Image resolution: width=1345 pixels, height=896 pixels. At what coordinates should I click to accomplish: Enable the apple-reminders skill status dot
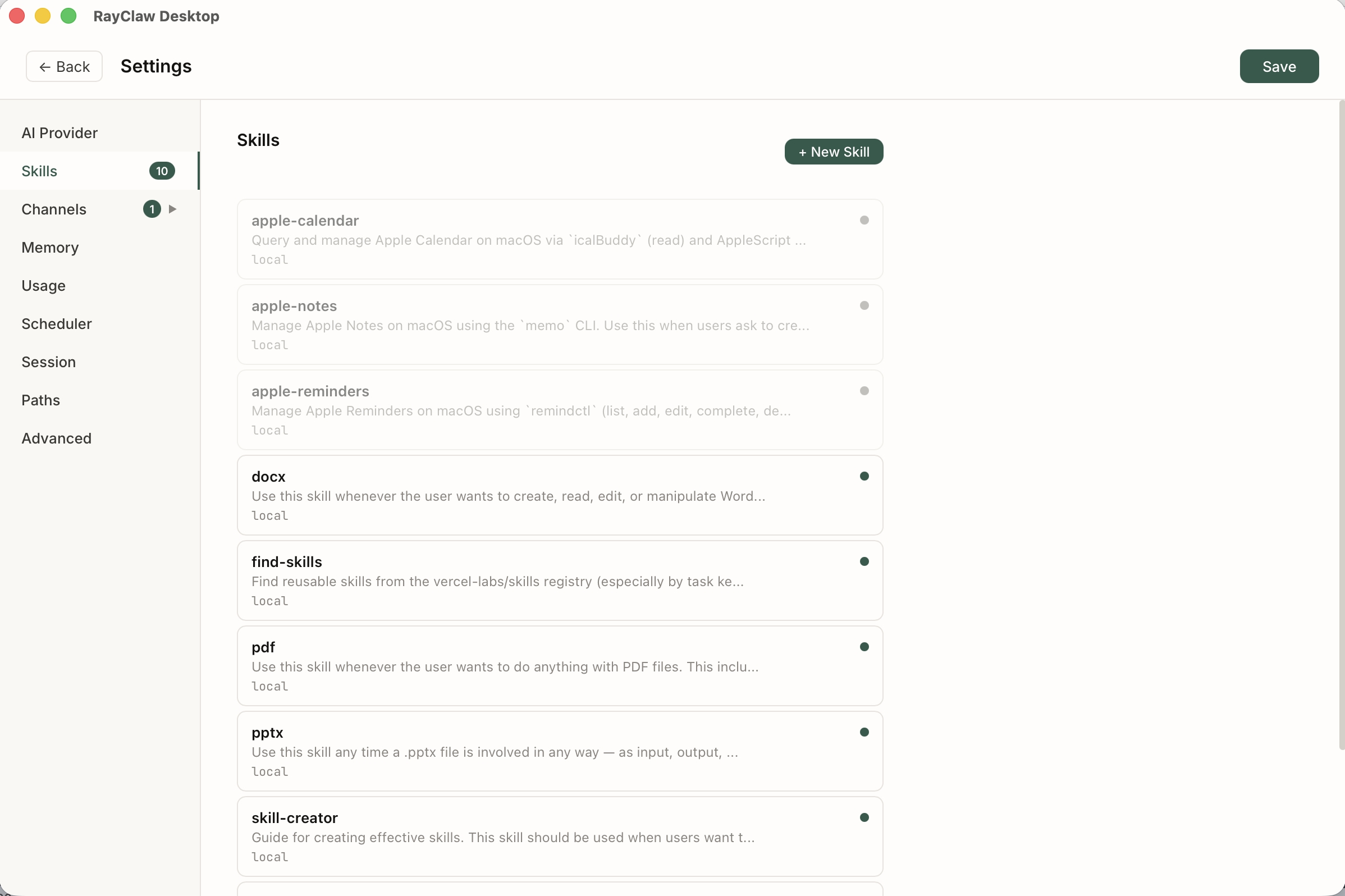tap(864, 391)
